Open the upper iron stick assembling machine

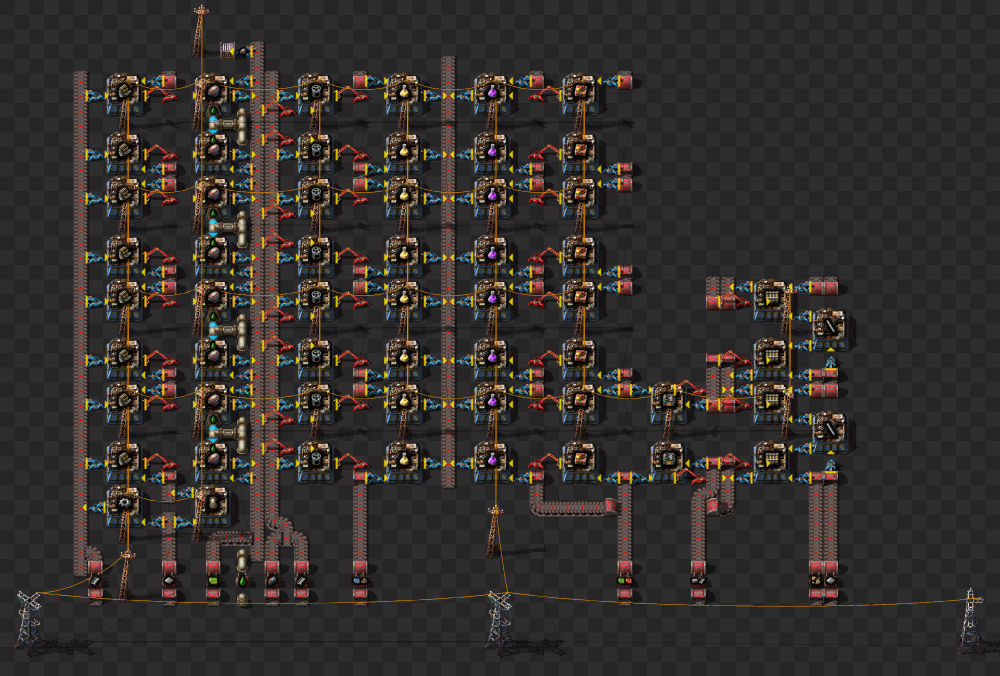830,328
